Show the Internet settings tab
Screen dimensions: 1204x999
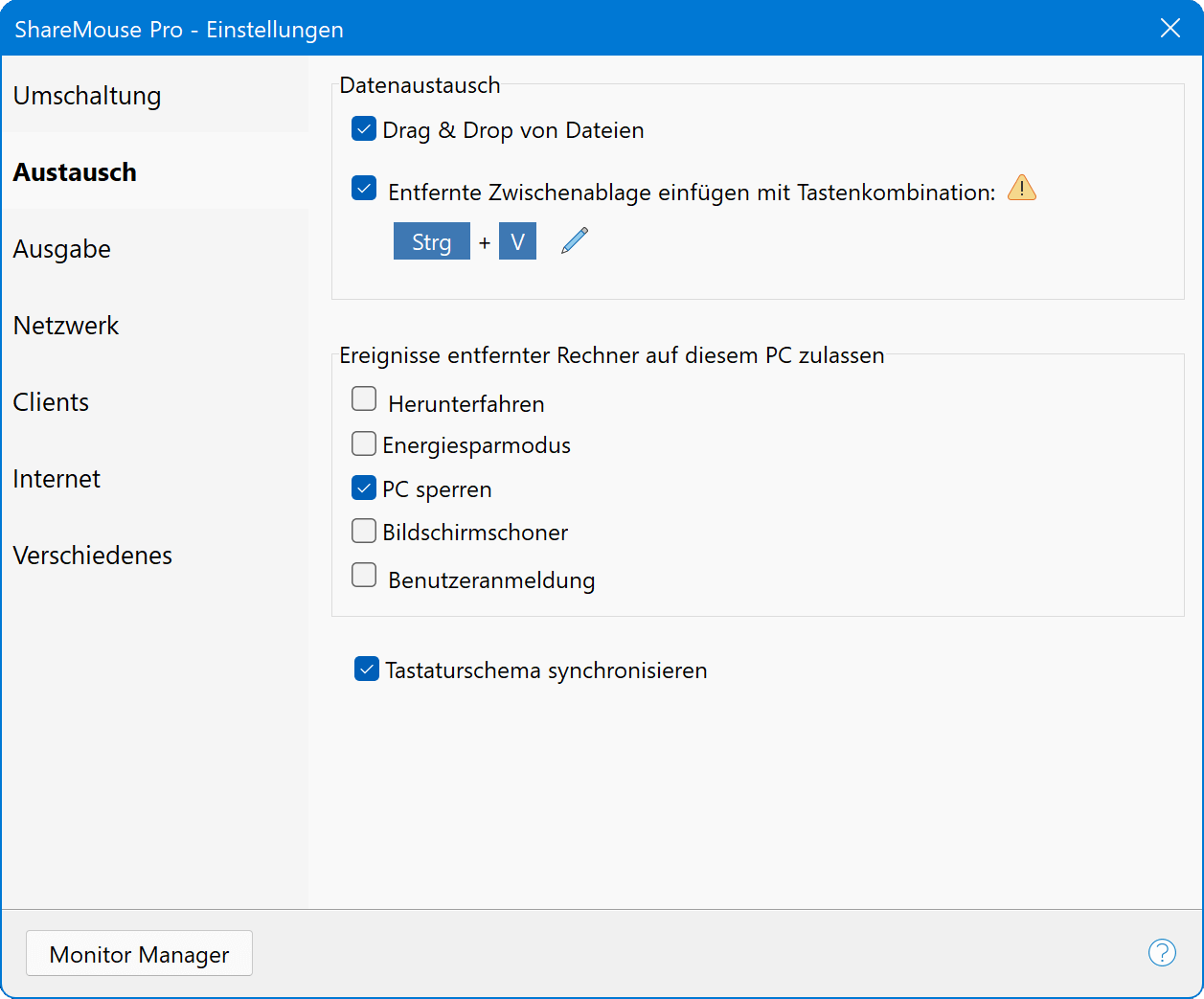click(x=155, y=478)
